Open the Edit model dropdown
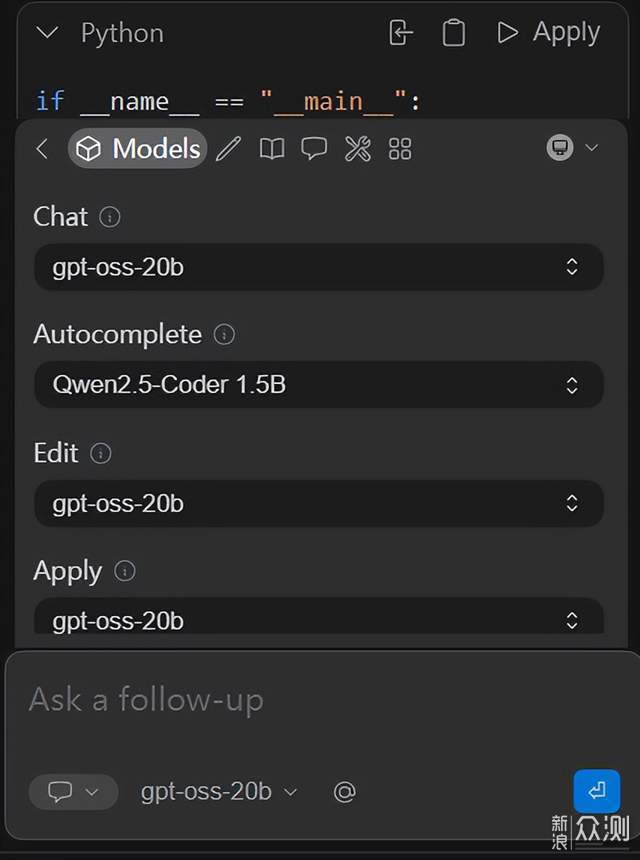 coord(319,503)
